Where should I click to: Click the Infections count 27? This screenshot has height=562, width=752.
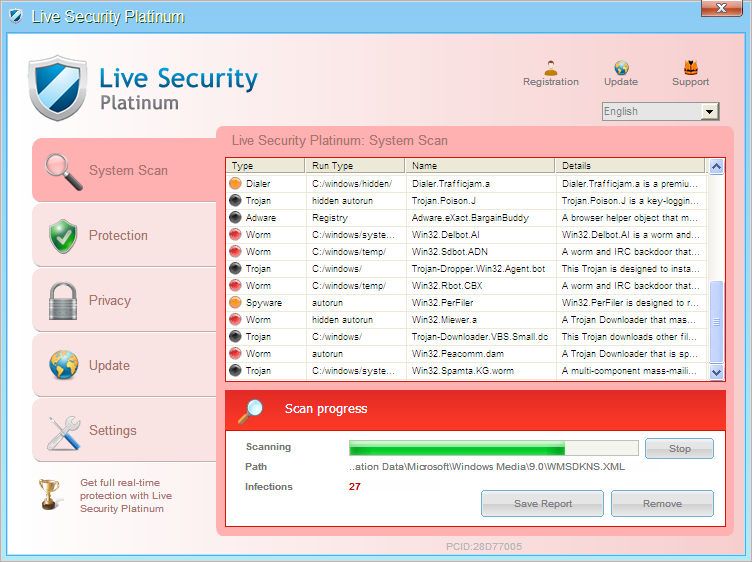(354, 486)
